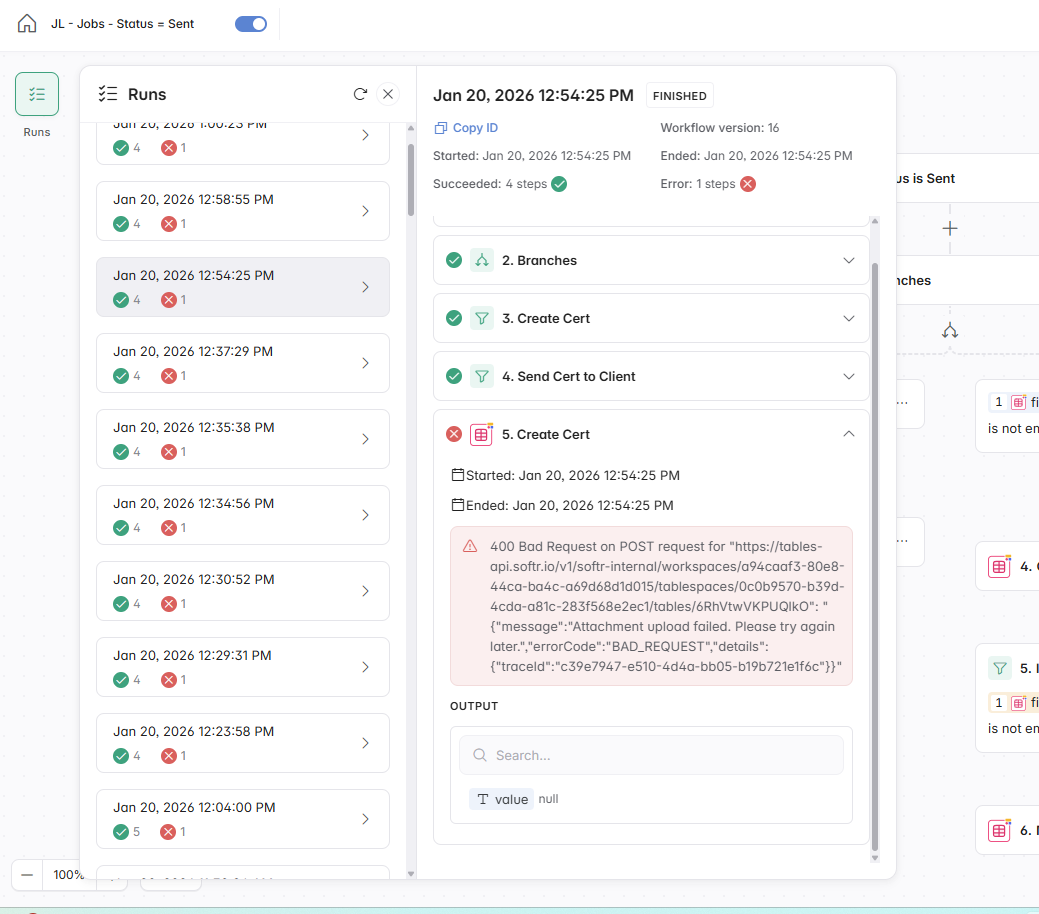The image size is (1039, 914).
Task: Click the runs list scrollbar
Action: coord(410,180)
